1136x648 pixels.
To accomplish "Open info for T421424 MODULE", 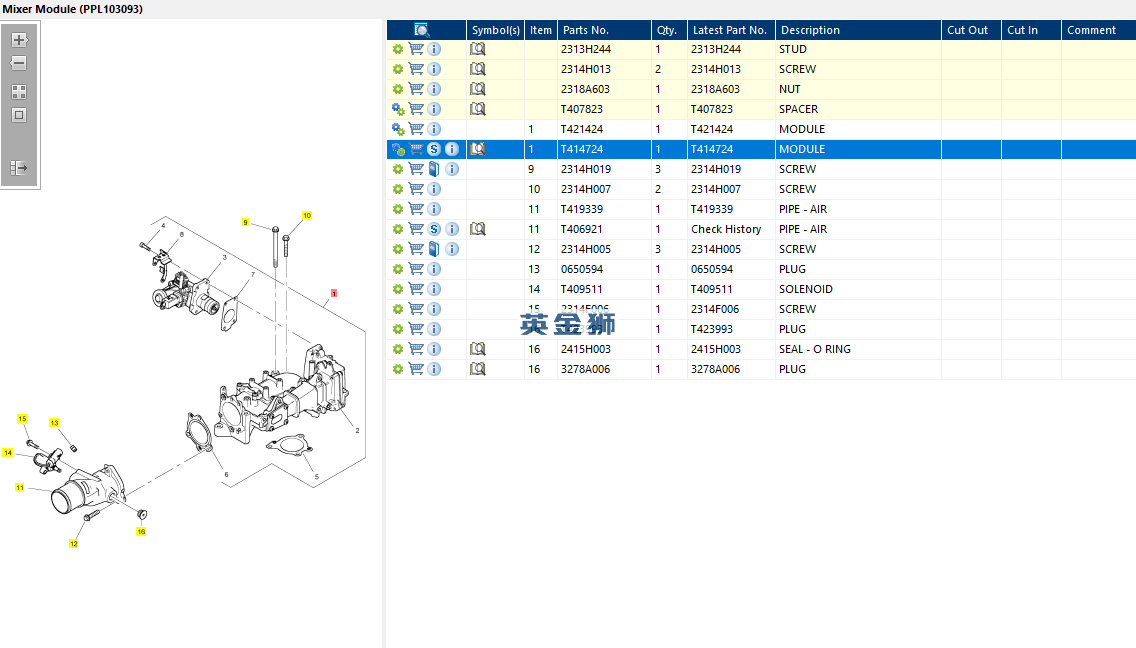I will [x=434, y=129].
